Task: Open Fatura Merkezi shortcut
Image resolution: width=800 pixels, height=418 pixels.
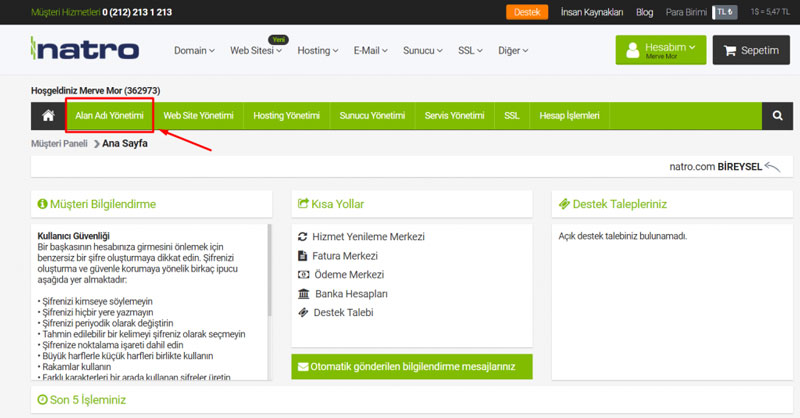Action: (345, 256)
